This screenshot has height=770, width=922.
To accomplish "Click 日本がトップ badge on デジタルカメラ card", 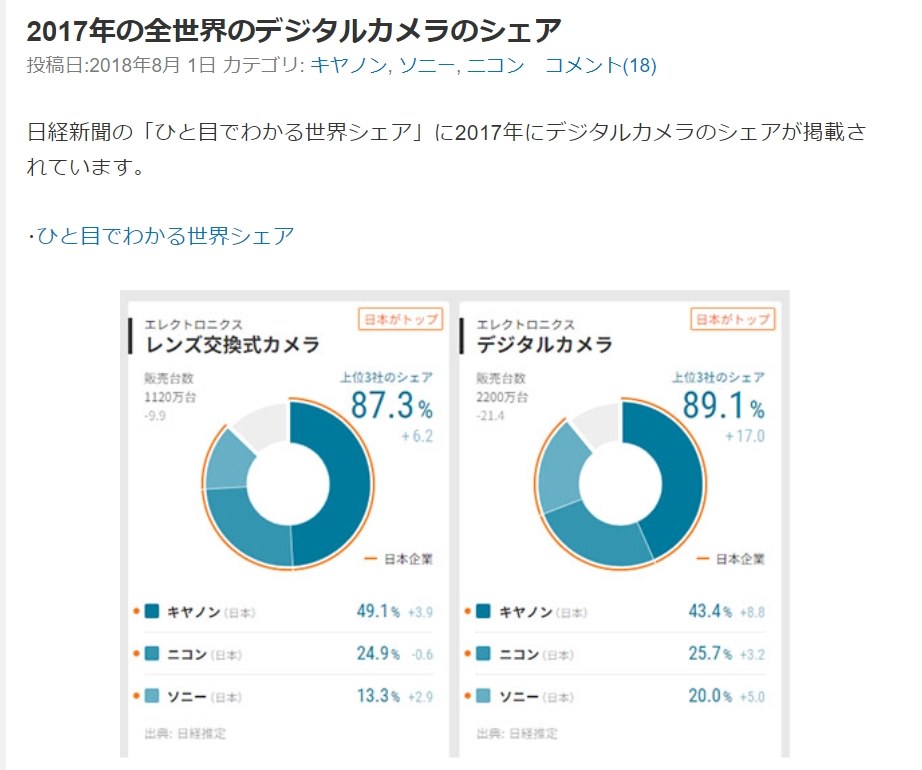I will (x=733, y=319).
